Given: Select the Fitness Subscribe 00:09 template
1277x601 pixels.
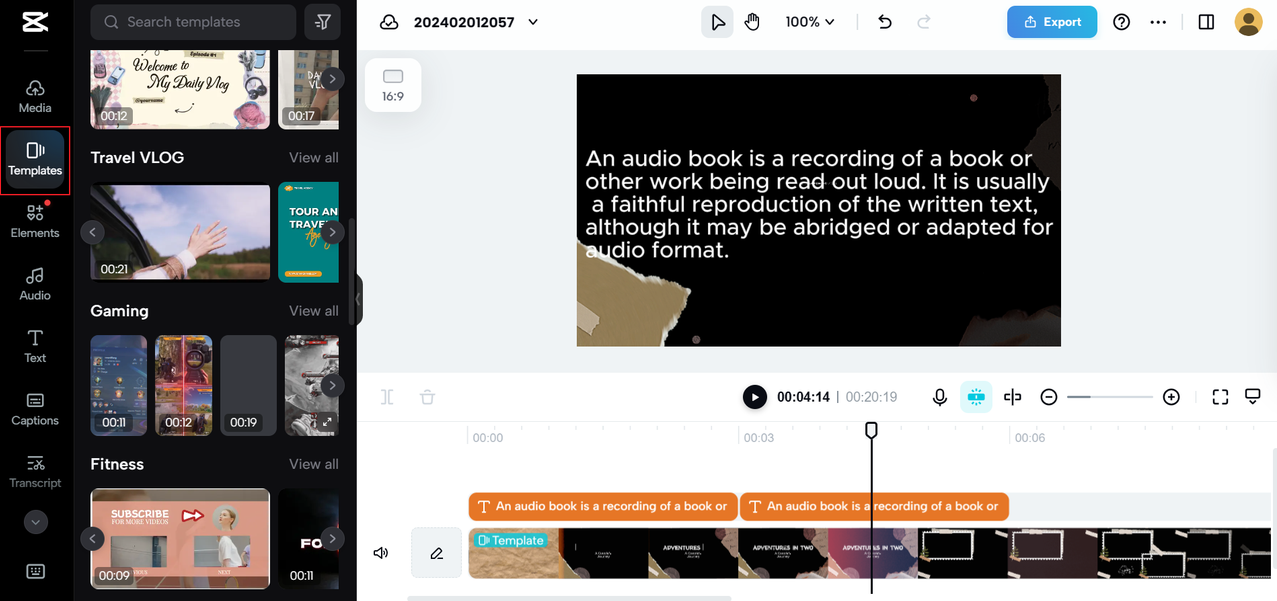Looking at the screenshot, I should coord(180,539).
